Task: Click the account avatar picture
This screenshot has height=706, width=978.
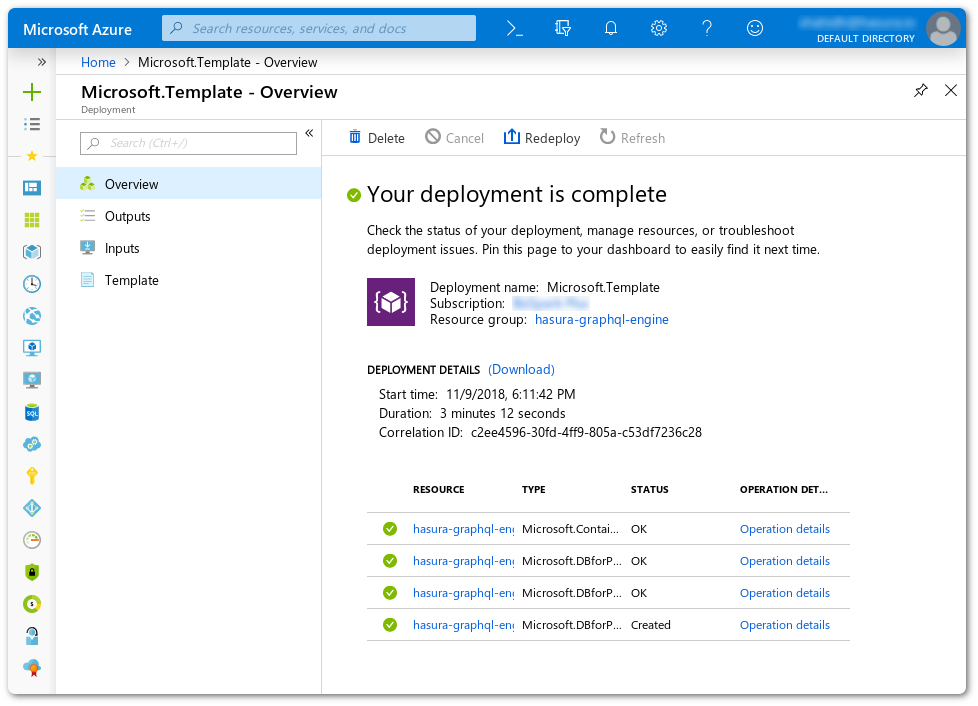Action: (943, 28)
